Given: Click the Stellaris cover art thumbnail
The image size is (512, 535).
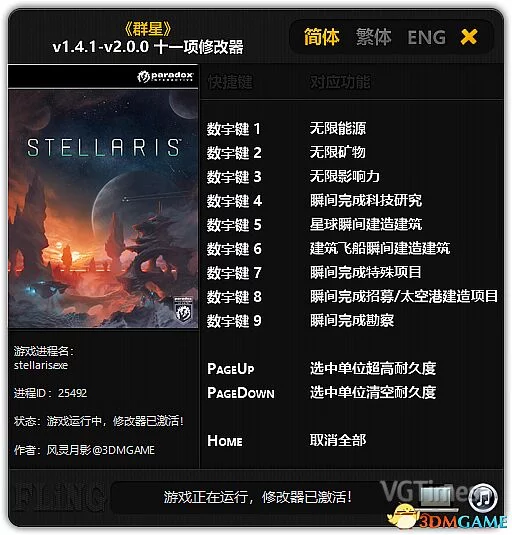Looking at the screenshot, I should [103, 209].
